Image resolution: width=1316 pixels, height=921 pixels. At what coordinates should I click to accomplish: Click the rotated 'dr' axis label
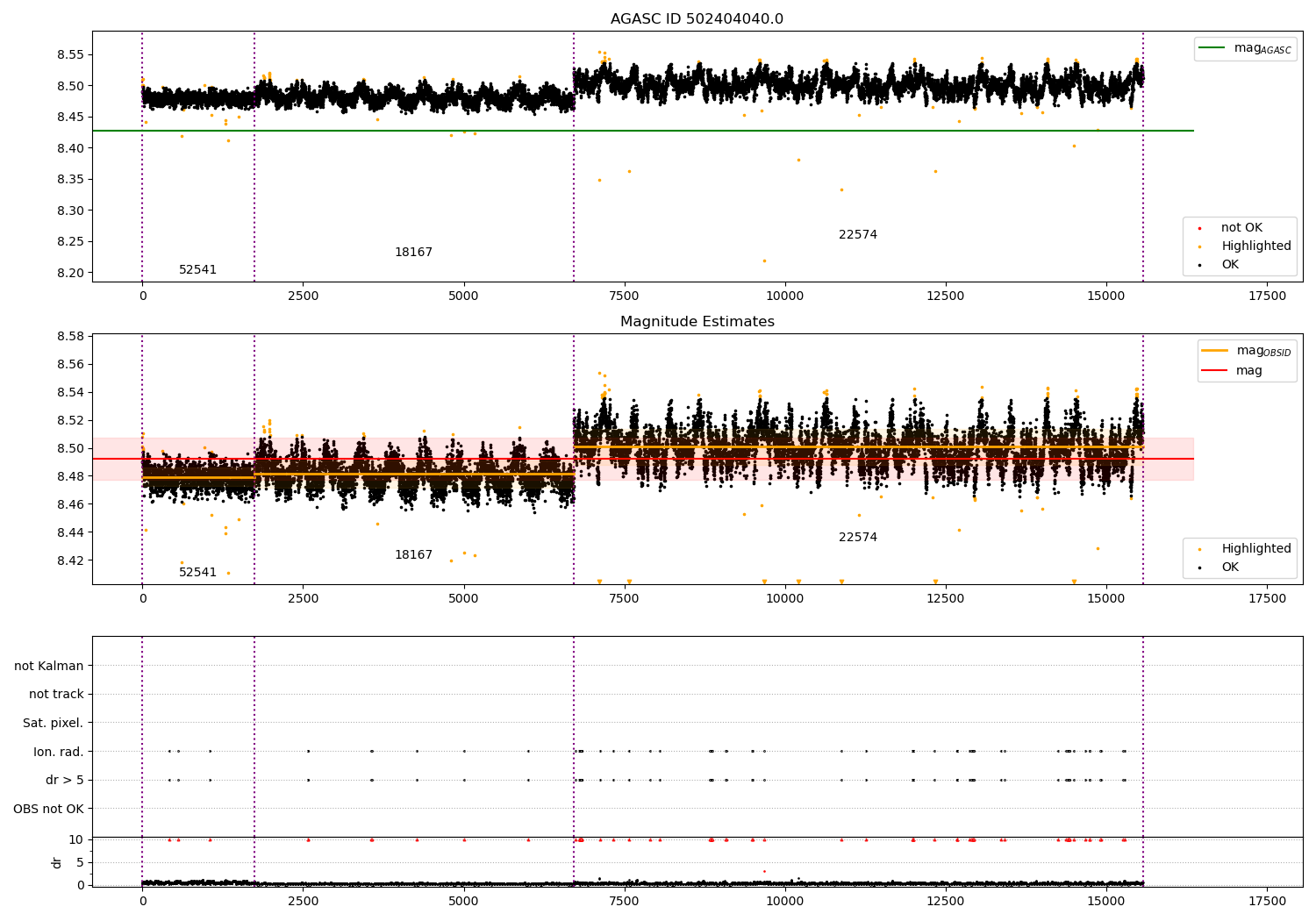coord(57,862)
